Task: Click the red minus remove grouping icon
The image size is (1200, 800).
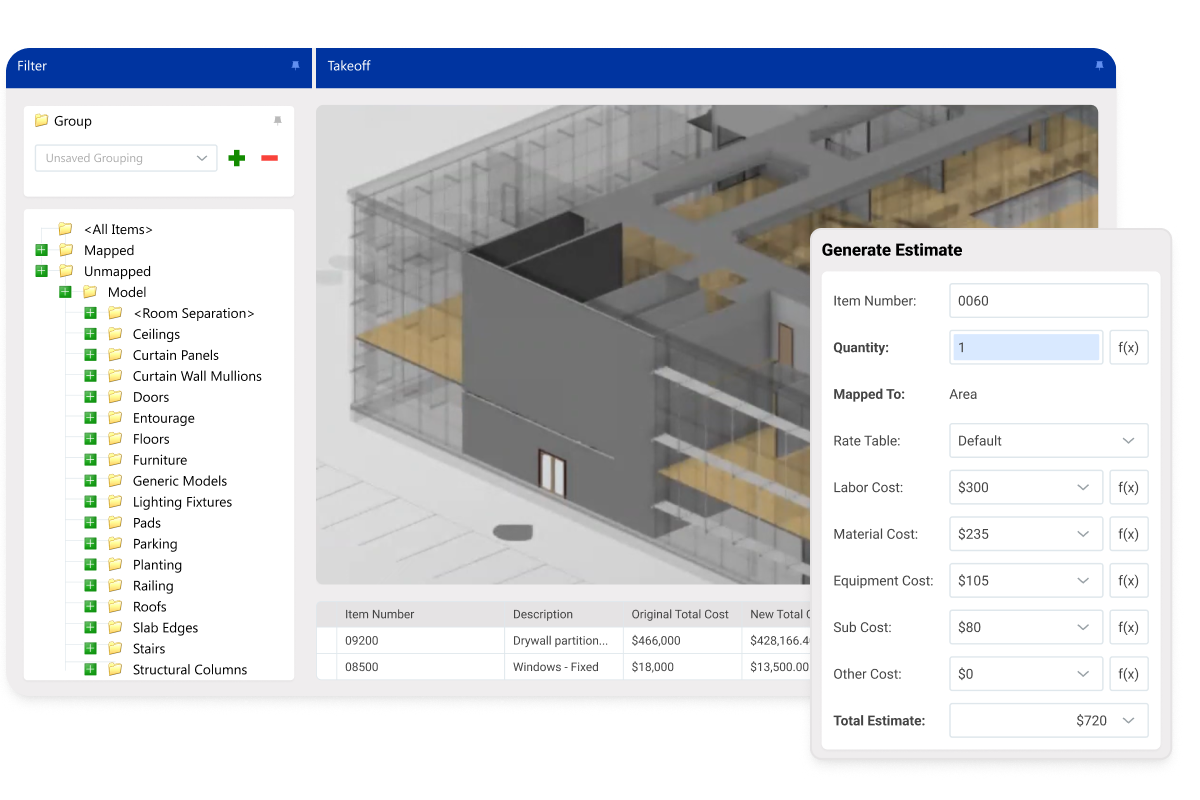Action: point(269,158)
